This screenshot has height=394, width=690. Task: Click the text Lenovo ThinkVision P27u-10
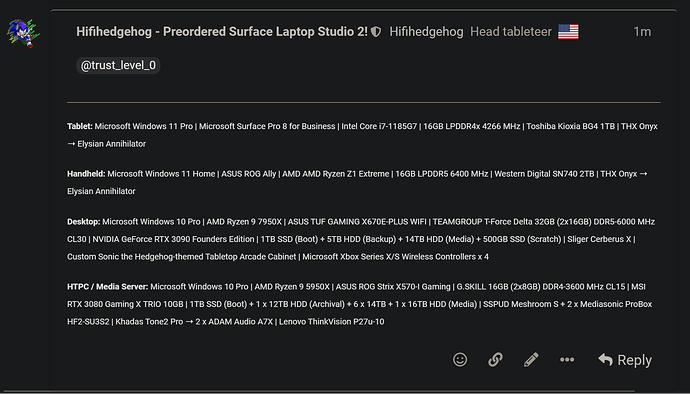[x=332, y=322]
